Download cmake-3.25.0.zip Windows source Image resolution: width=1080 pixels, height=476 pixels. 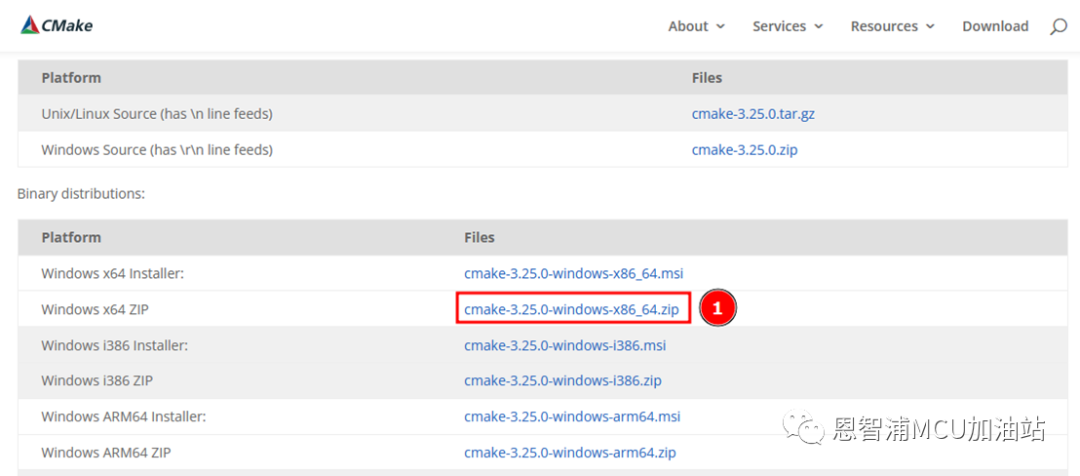(x=745, y=149)
